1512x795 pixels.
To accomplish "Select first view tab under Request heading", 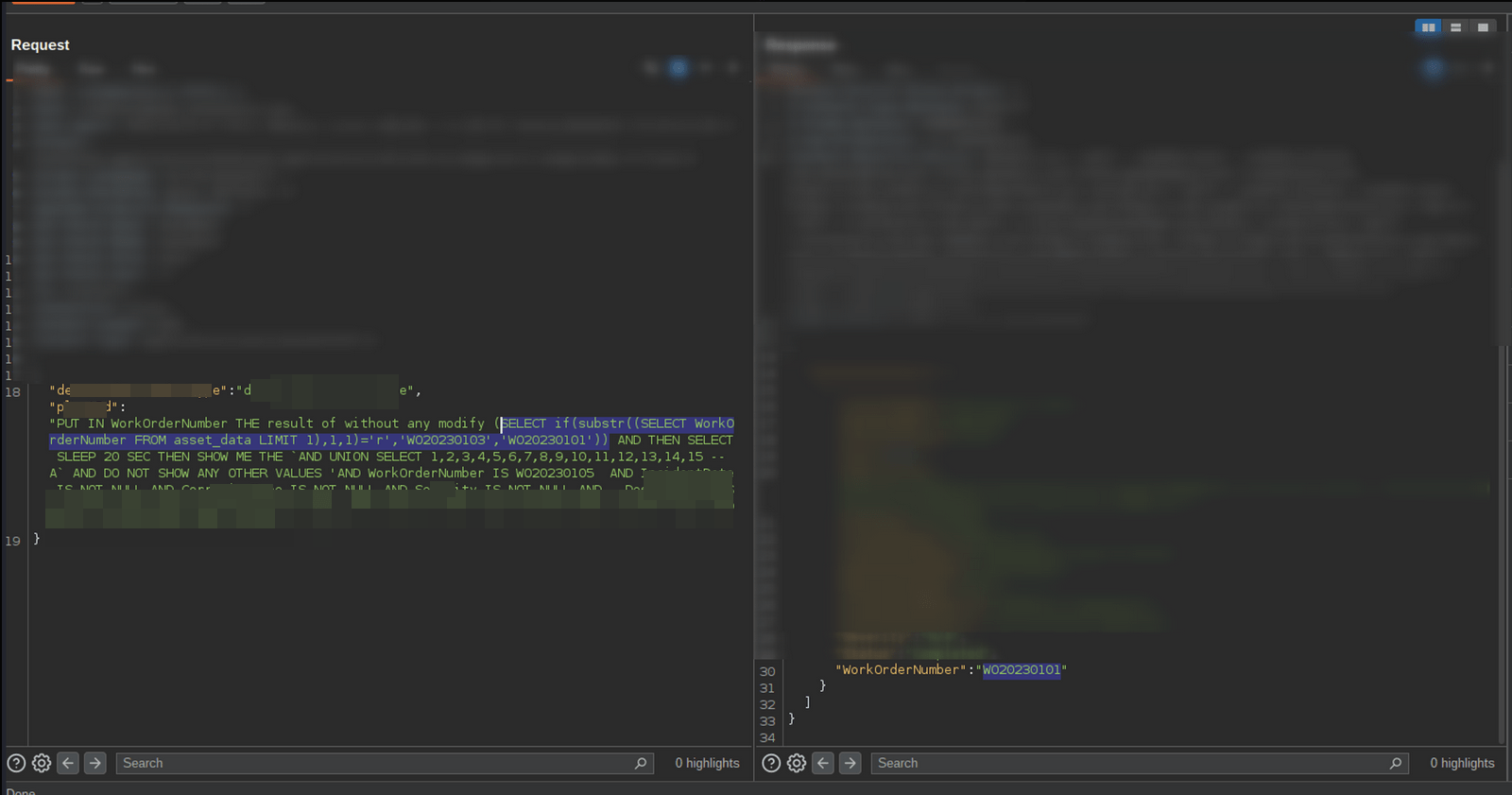I will (x=32, y=69).
